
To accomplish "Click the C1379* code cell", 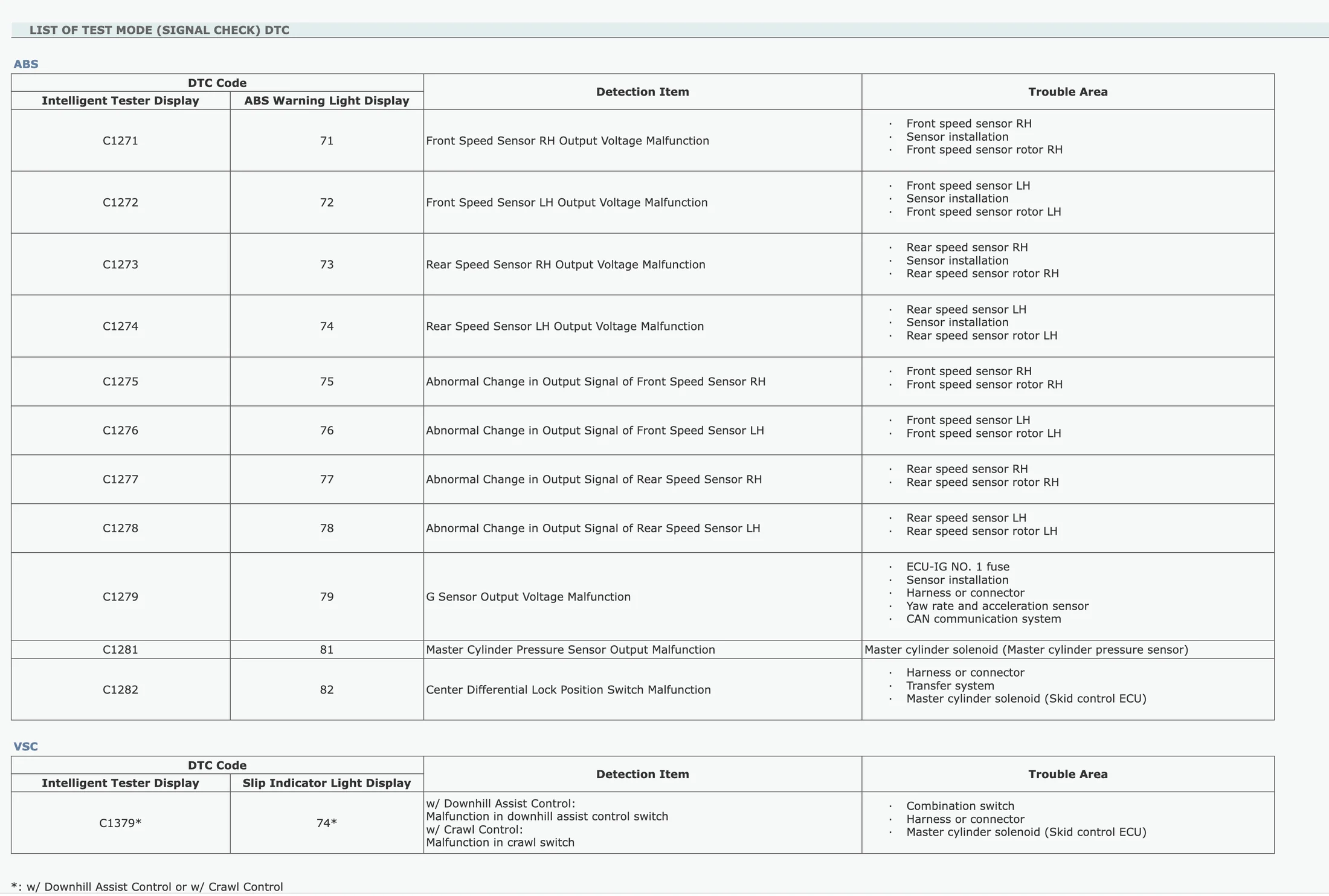I will tap(120, 823).
